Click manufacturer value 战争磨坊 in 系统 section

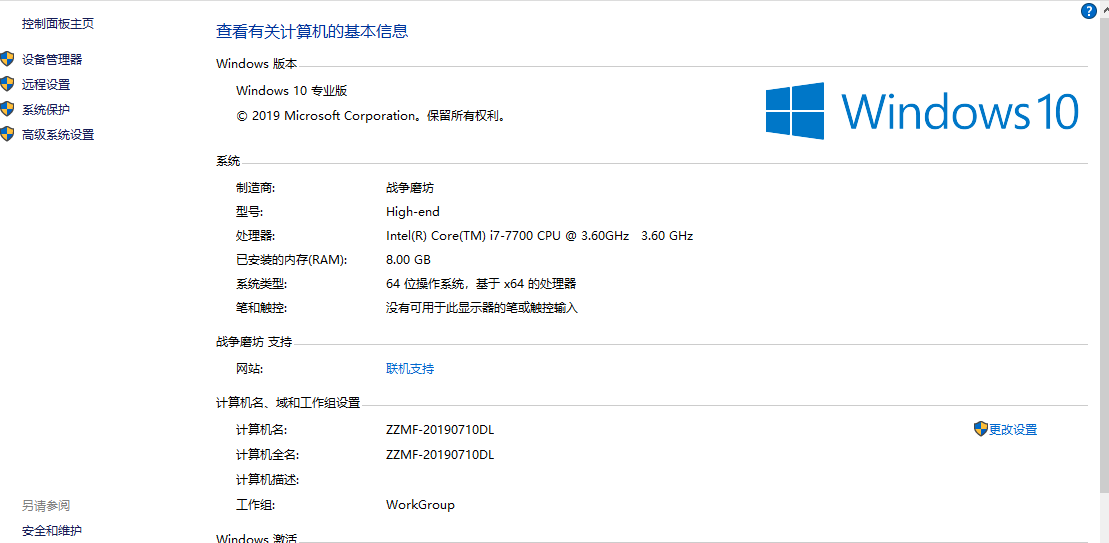pyautogui.click(x=410, y=188)
